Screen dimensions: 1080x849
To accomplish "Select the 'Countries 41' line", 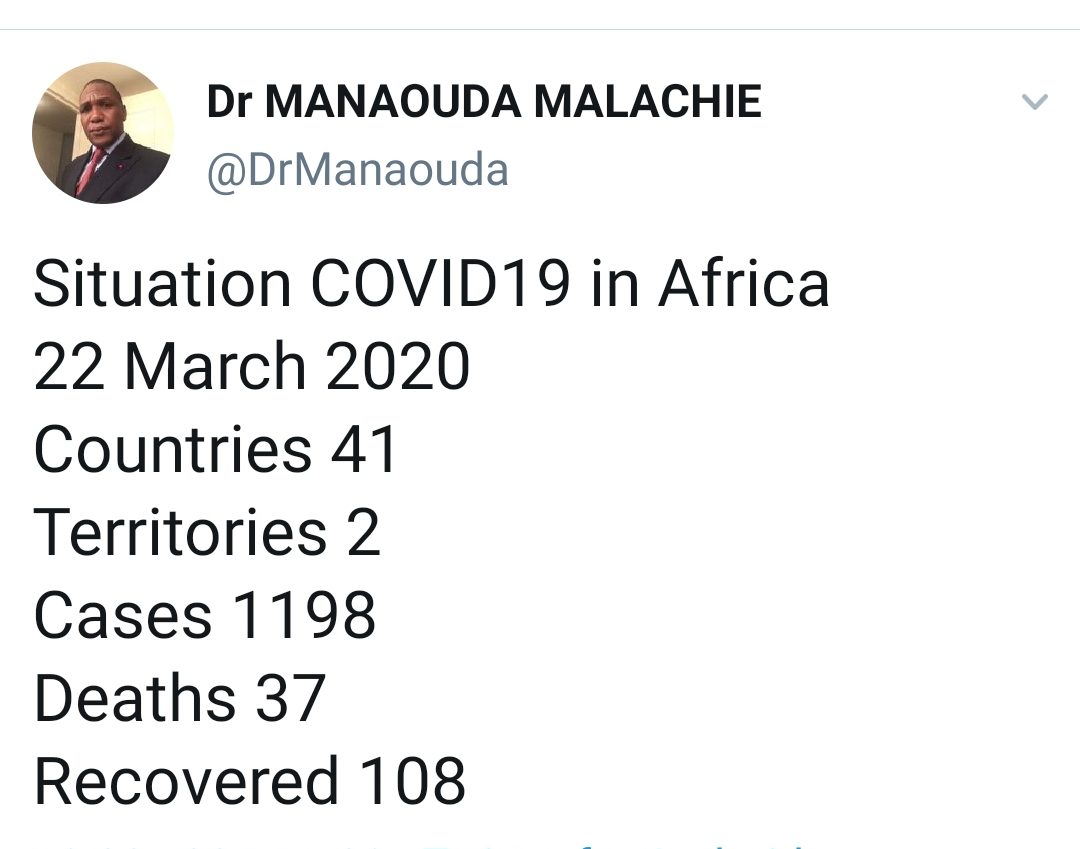I will tap(215, 449).
